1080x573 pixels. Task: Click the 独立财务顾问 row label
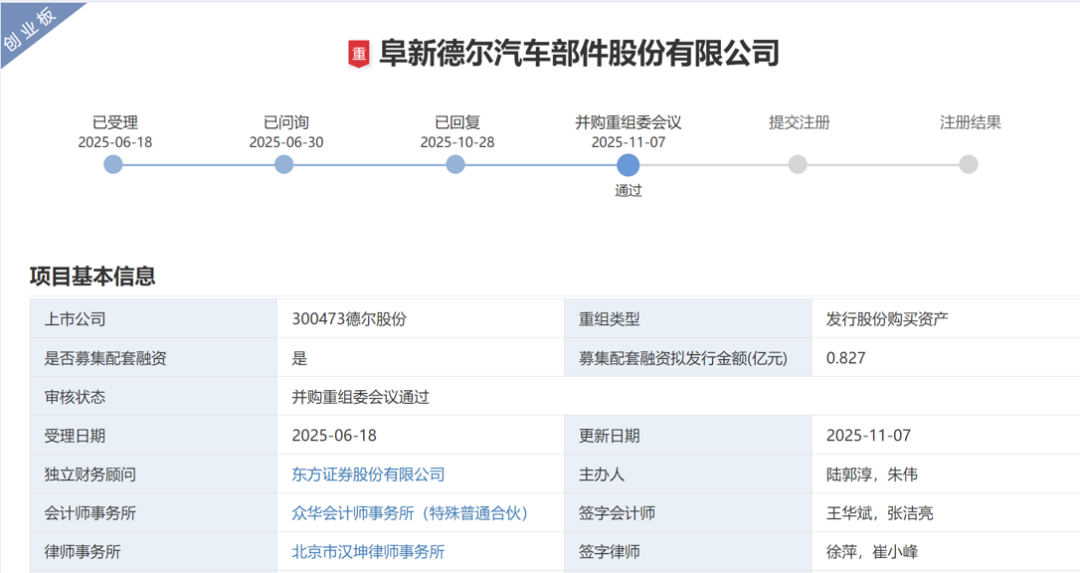tap(90, 475)
